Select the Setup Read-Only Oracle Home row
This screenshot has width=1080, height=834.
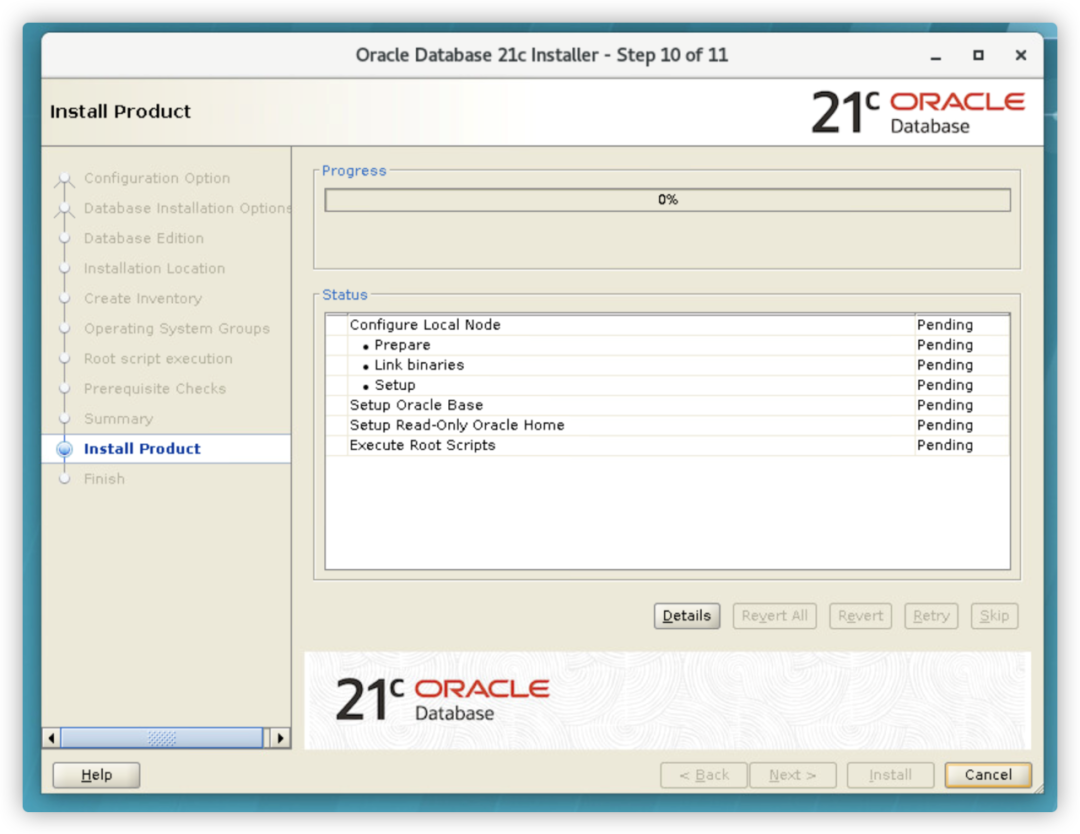[x=667, y=425]
